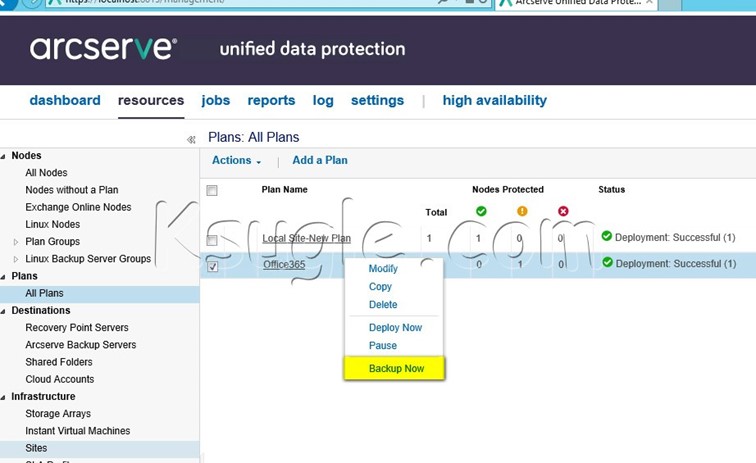Open Exchange Online Nodes
This screenshot has height=463, width=756.
(78, 207)
